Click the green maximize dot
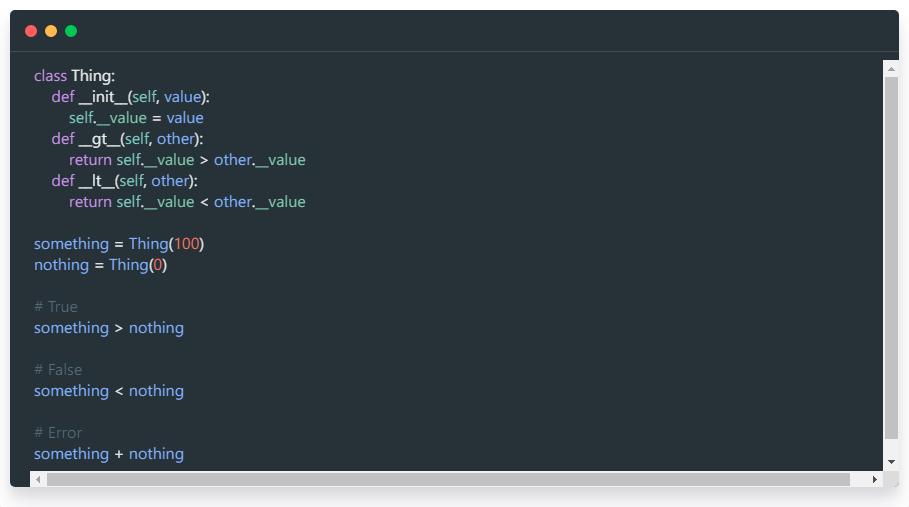Screen dimensions: 909x507 (71, 31)
